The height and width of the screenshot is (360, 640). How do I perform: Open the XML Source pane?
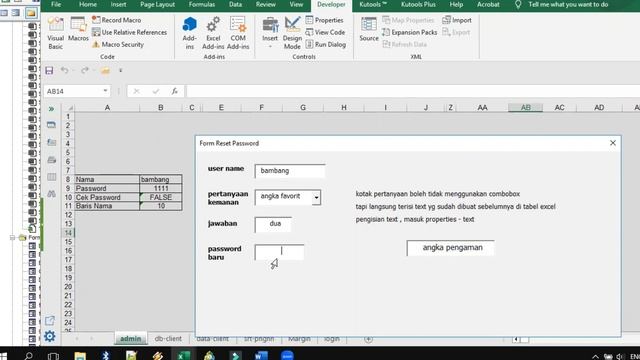tap(369, 29)
